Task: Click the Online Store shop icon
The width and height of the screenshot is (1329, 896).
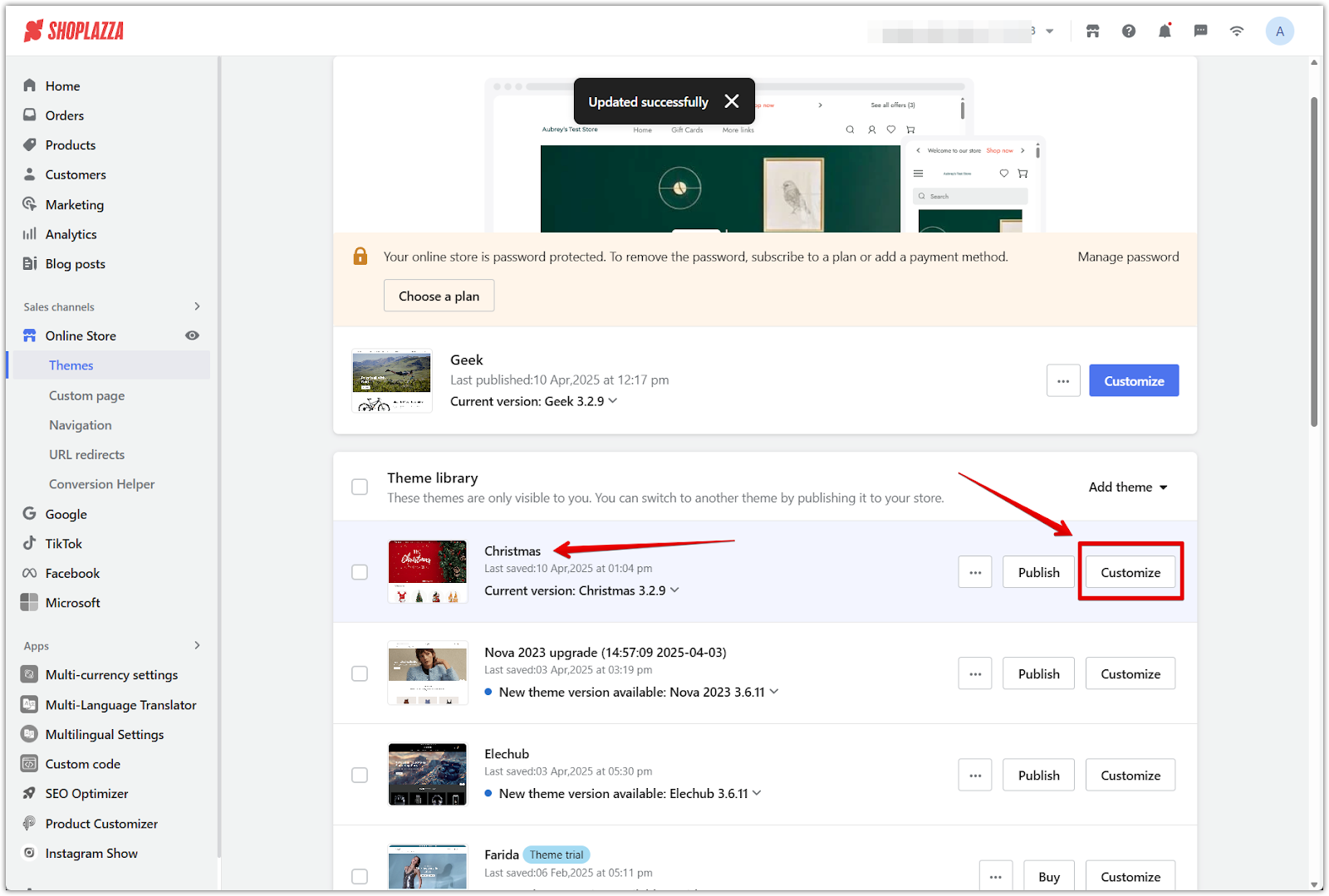Action: 30,335
